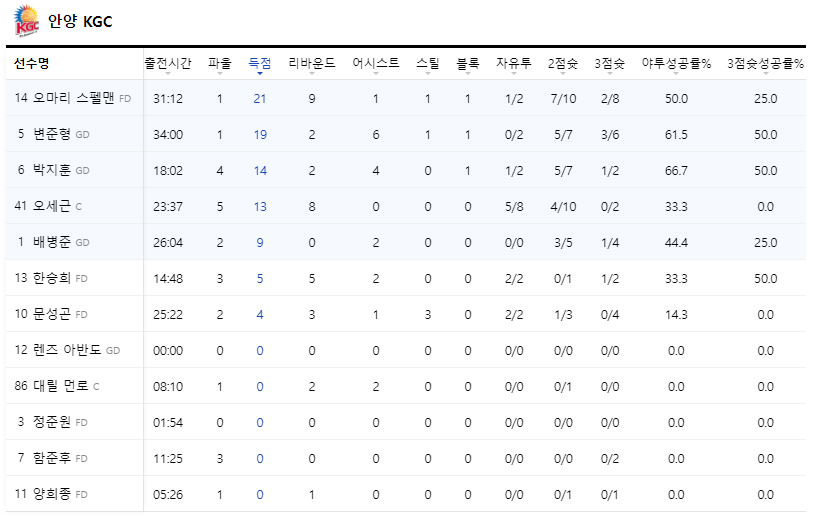
Task: Click the 18:02 playing time cell
Action: pos(167,171)
